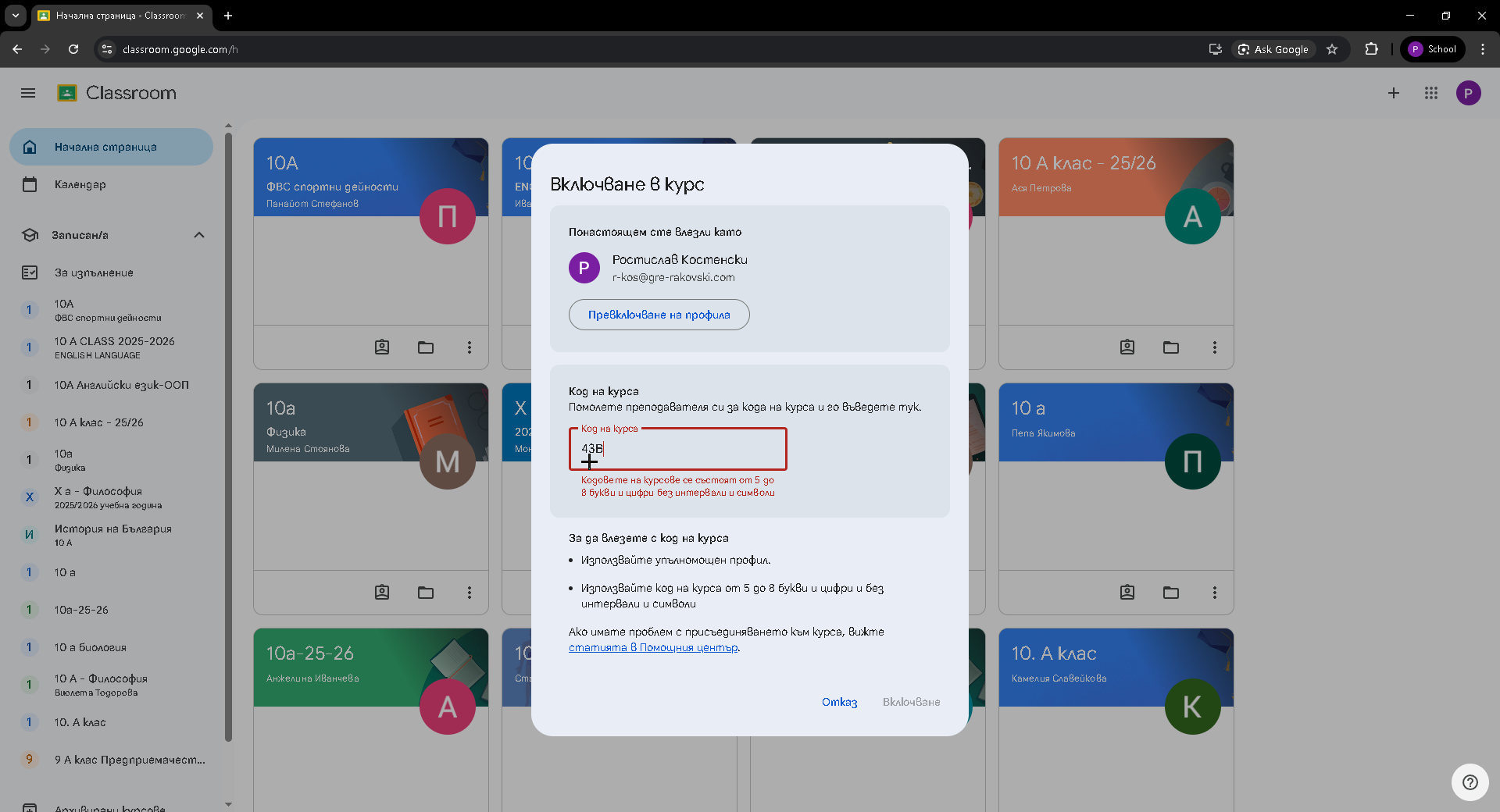Open three-dot menu on 10 а Пепа Якимова card

click(x=1215, y=593)
